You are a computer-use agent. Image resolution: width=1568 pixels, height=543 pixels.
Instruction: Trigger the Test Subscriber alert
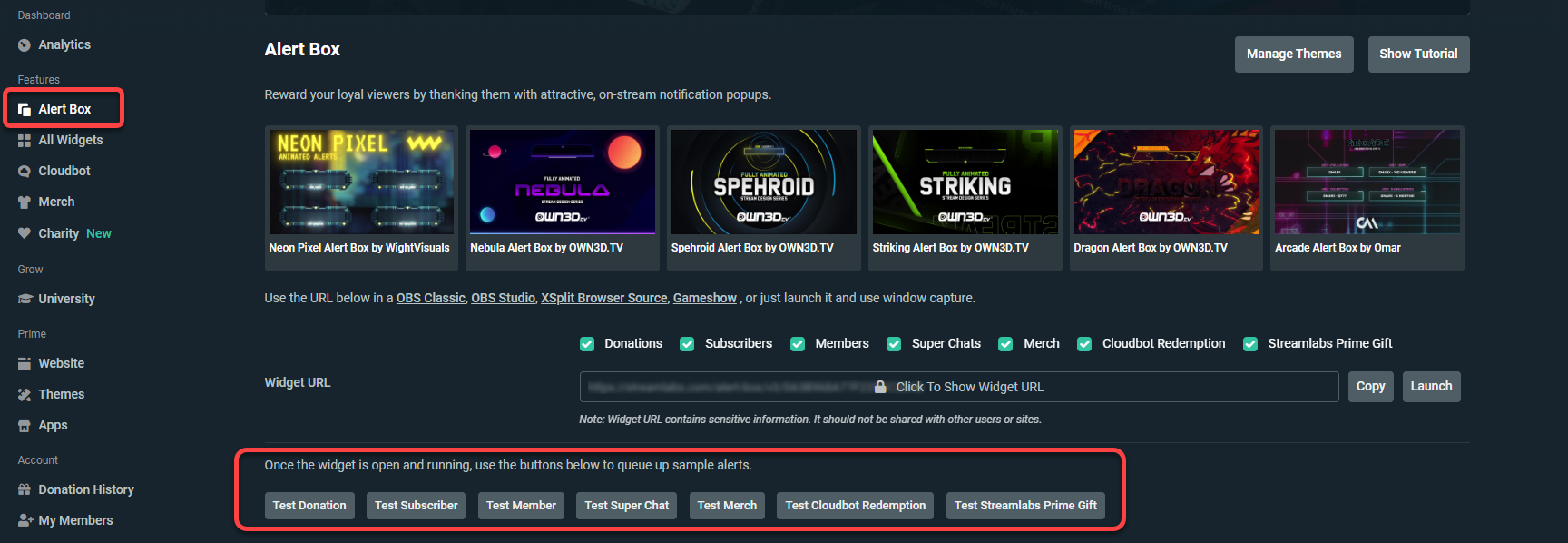416,506
